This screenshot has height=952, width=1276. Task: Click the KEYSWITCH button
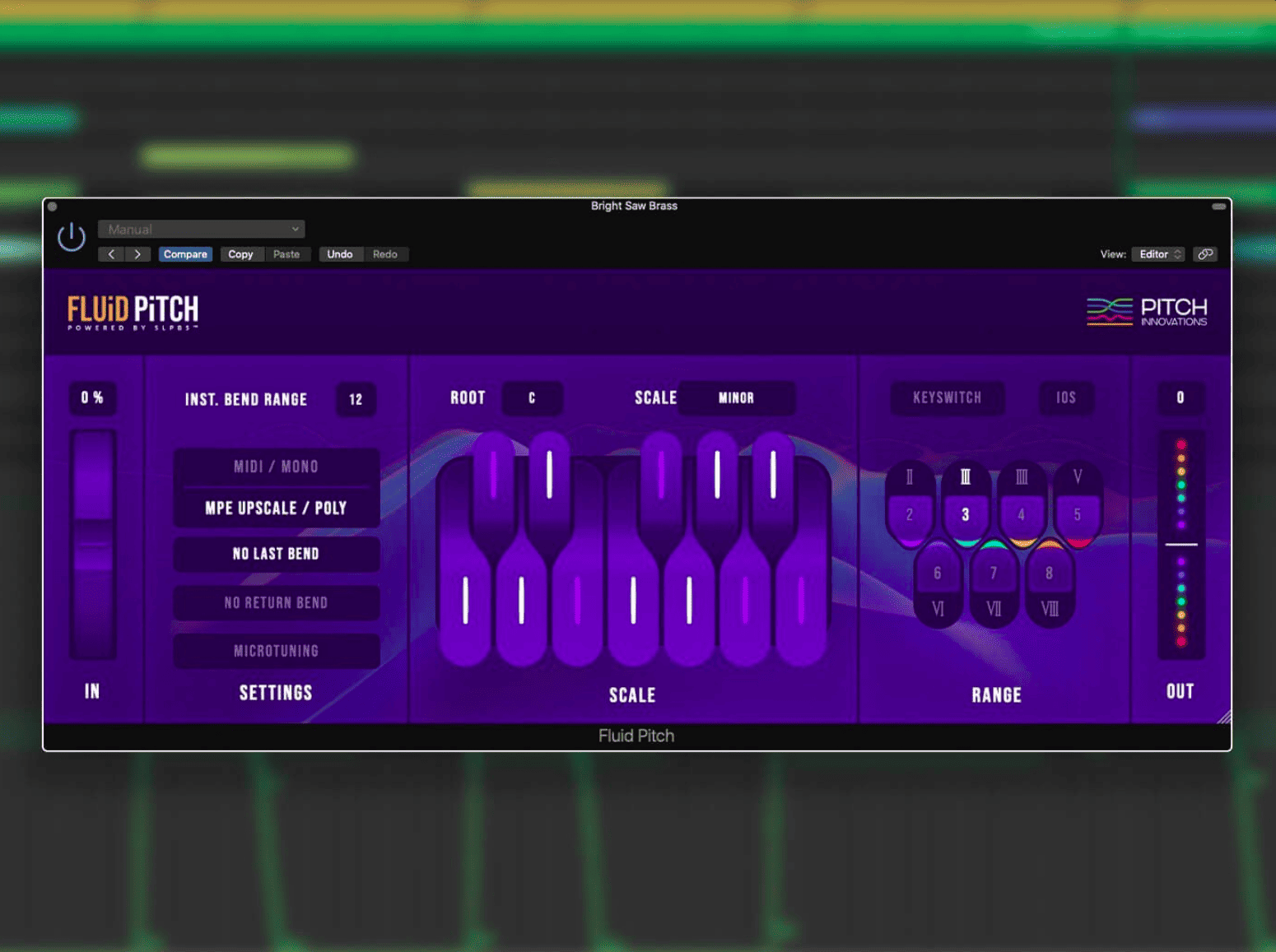click(x=948, y=398)
